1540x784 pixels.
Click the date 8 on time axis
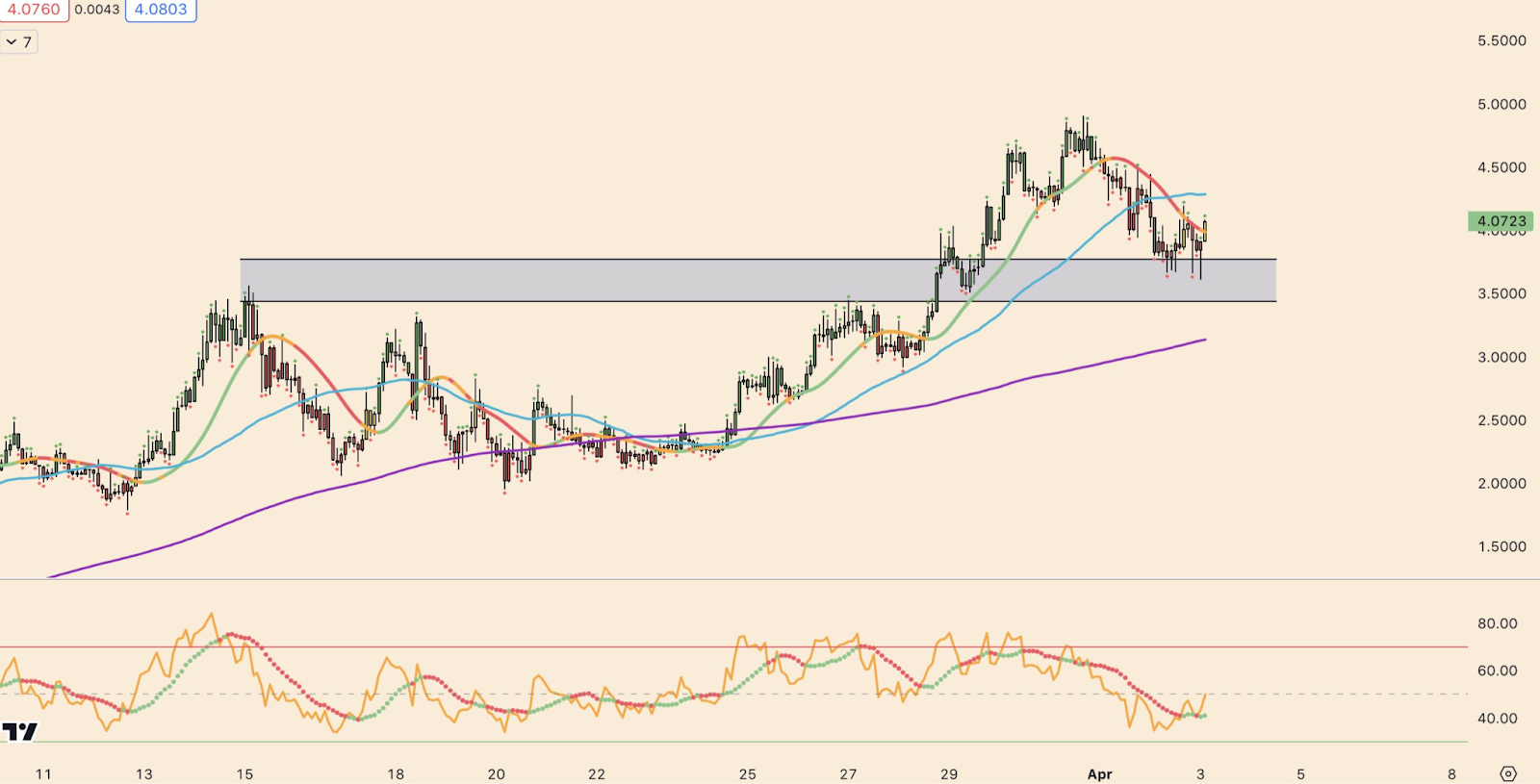pyautogui.click(x=1451, y=773)
